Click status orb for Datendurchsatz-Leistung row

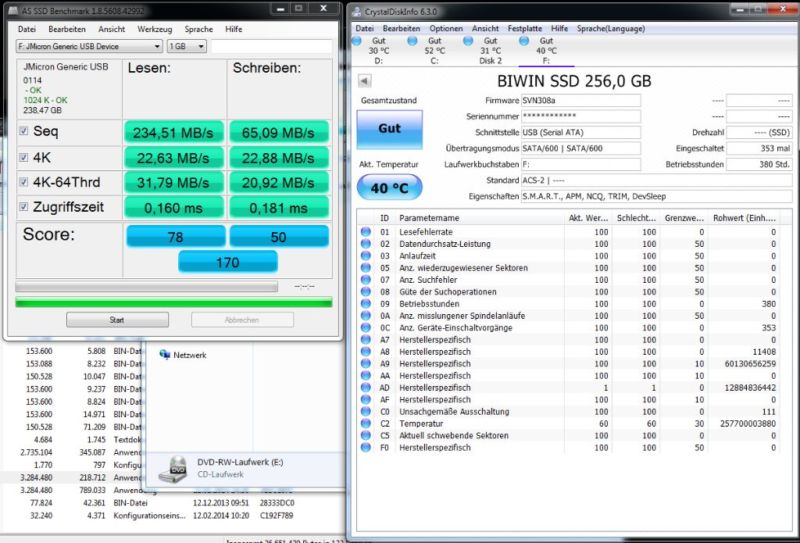point(365,244)
